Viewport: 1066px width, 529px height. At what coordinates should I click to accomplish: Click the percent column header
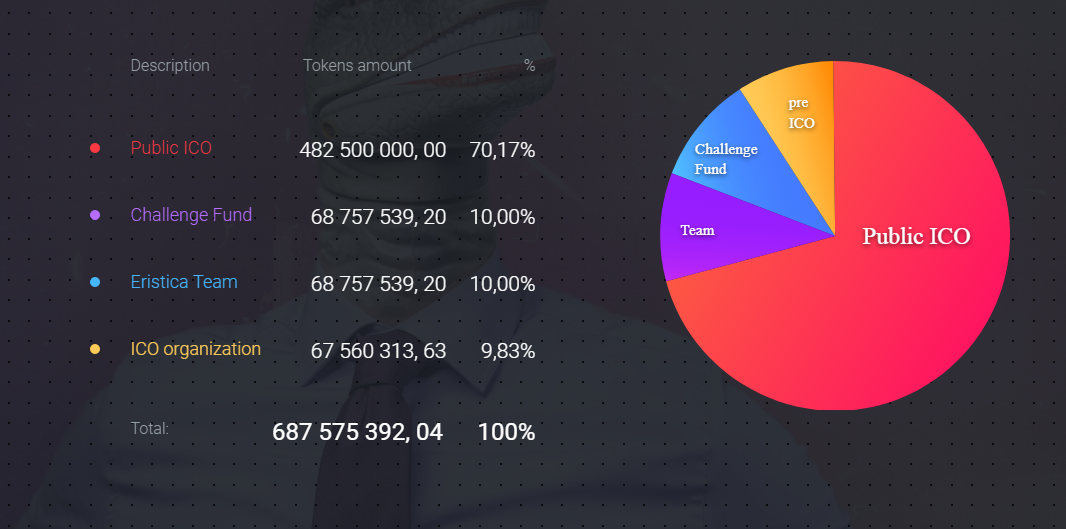(x=529, y=66)
